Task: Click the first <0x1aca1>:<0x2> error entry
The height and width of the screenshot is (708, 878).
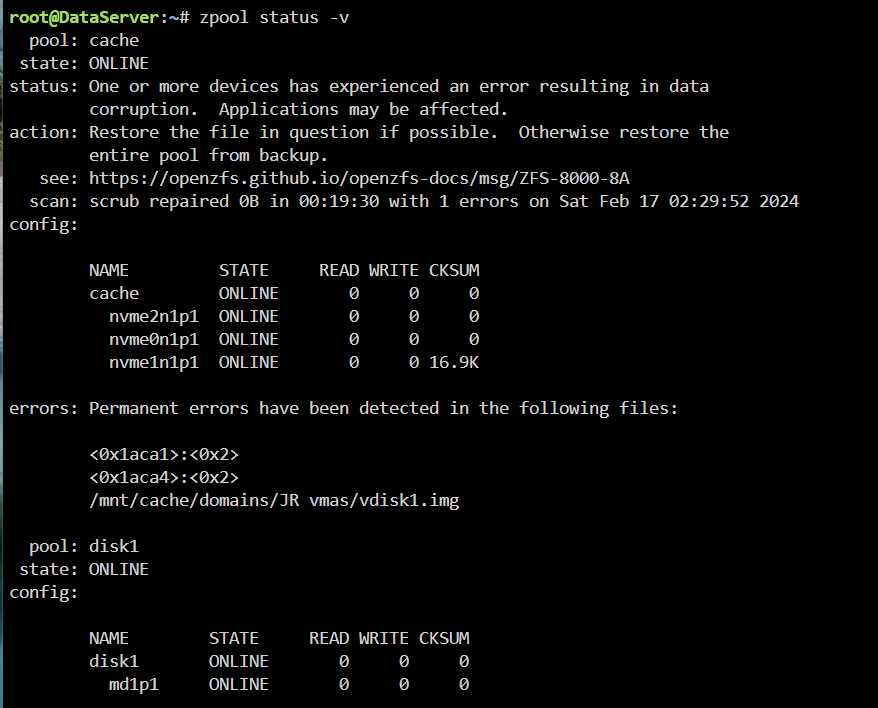Action: (164, 454)
